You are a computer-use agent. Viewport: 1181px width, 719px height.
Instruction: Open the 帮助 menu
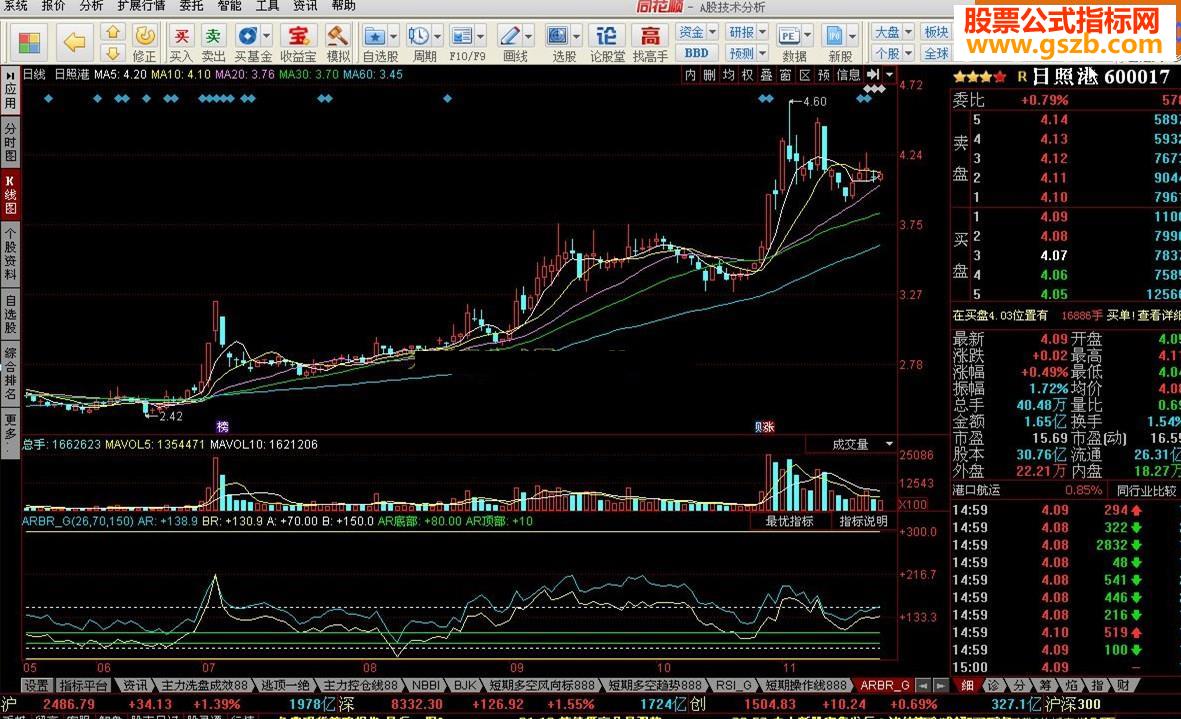[x=343, y=6]
